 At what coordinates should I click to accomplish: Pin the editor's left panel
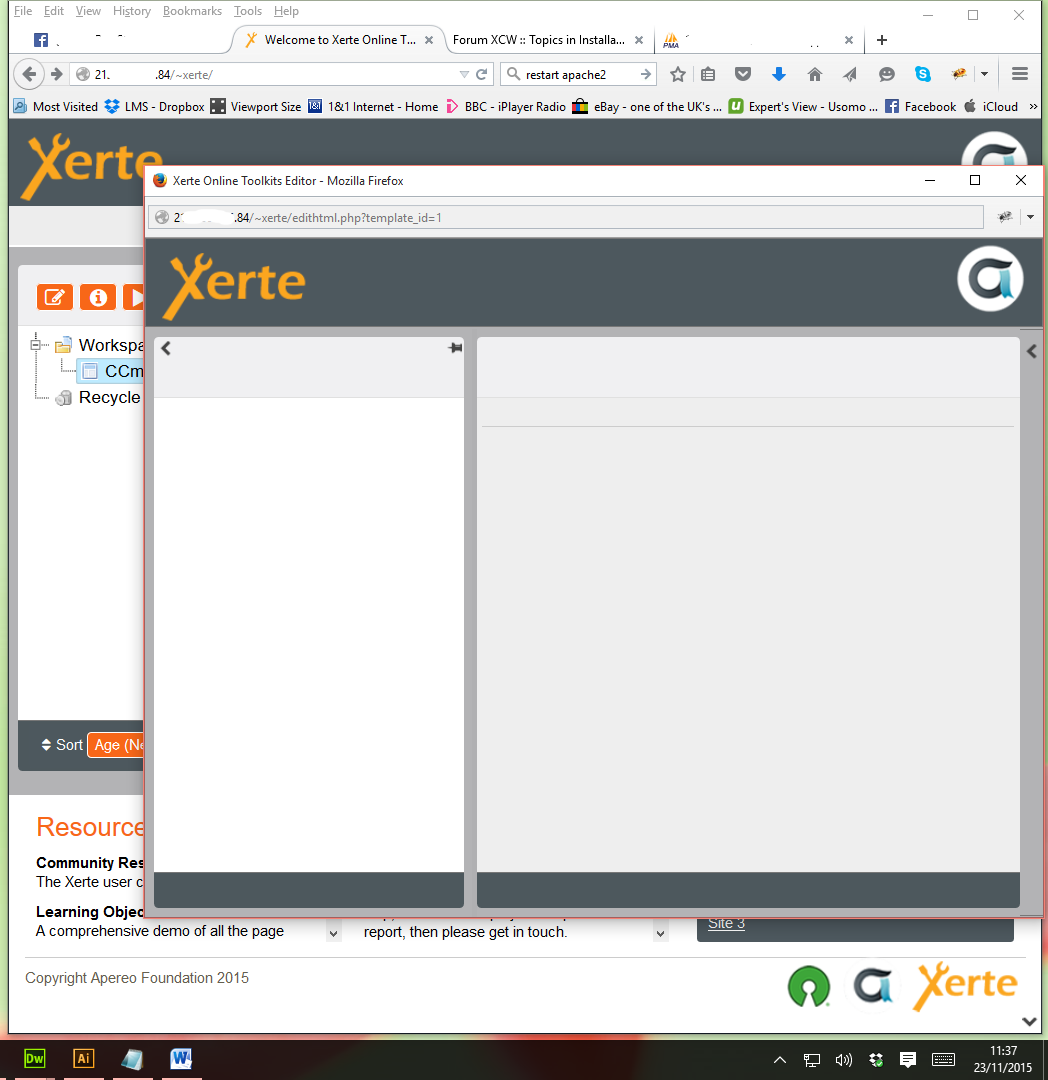pyautogui.click(x=455, y=348)
